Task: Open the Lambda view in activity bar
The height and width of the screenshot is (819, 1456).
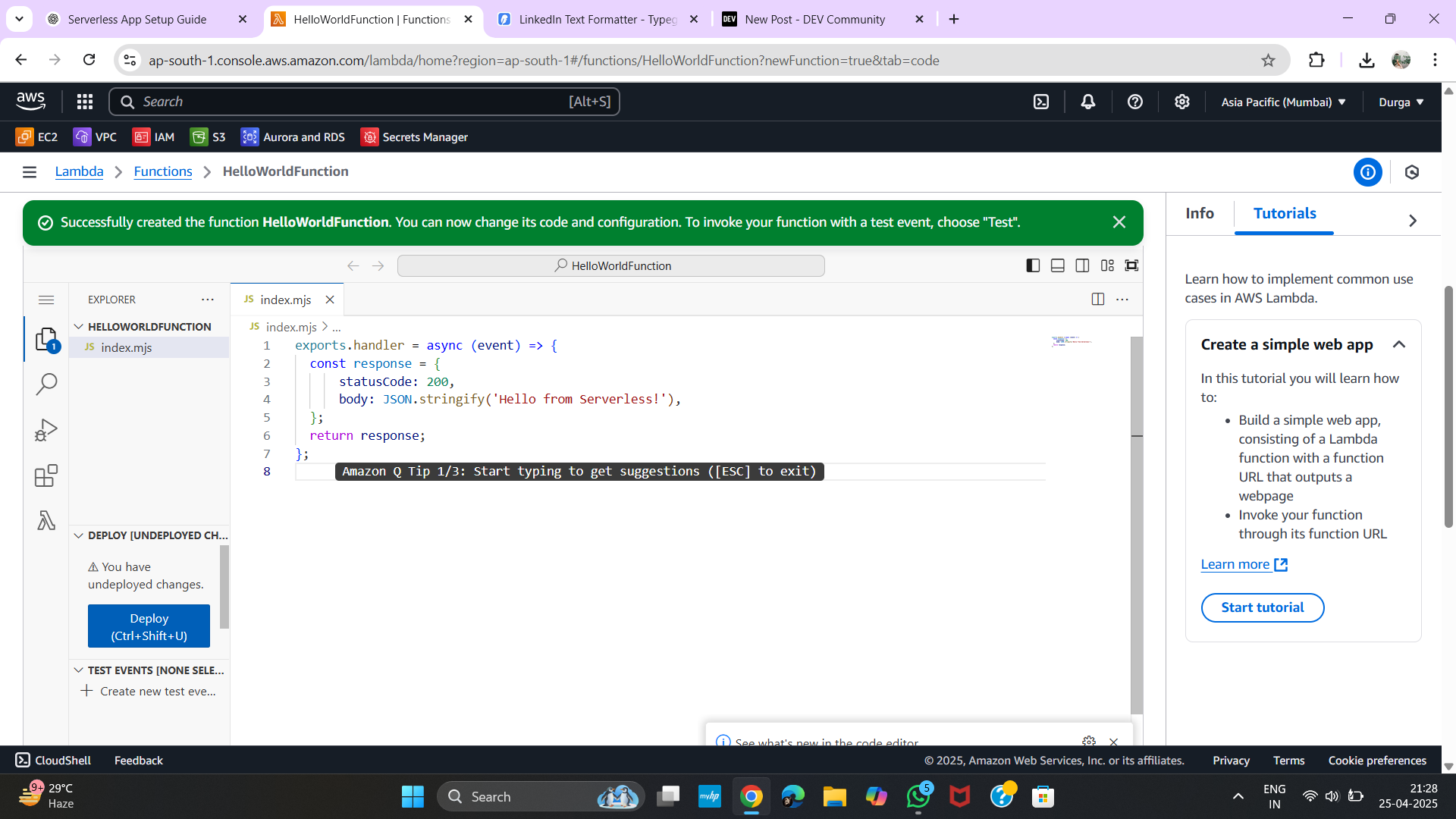Action: [x=46, y=520]
